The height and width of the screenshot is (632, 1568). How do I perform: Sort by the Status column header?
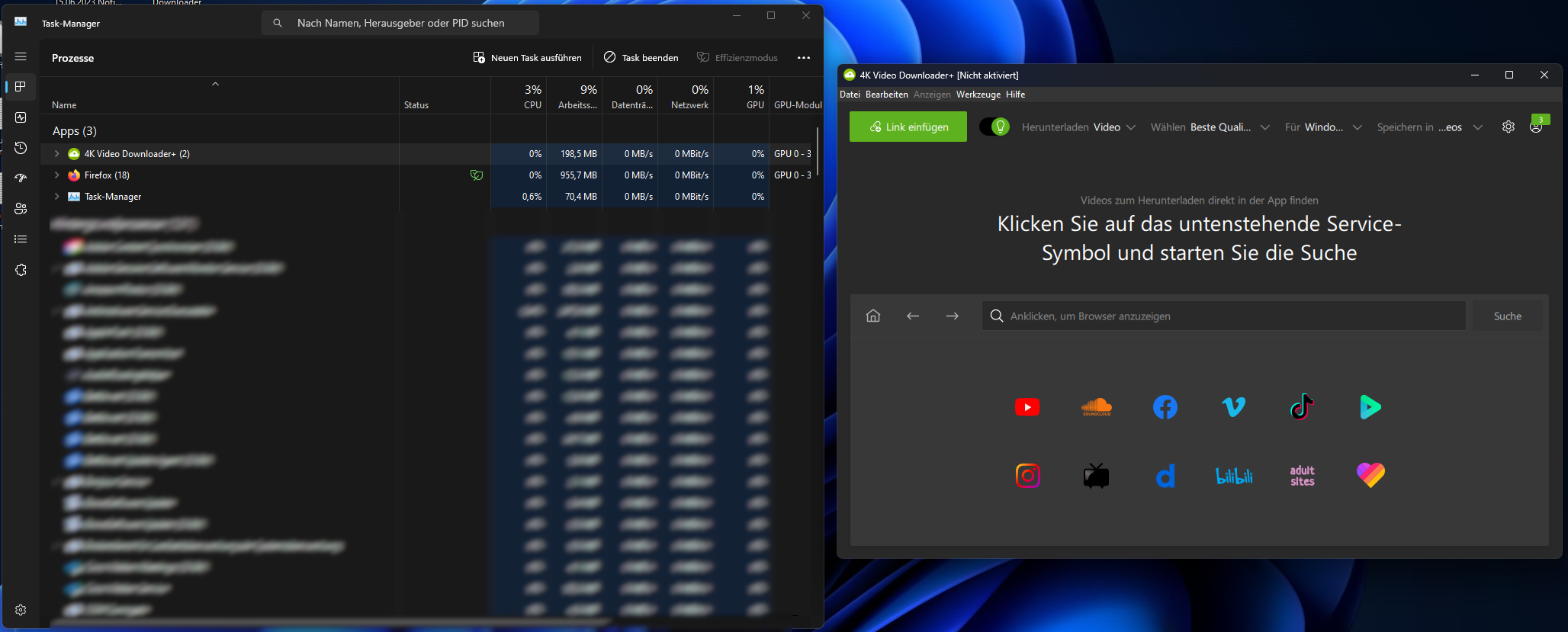coord(445,97)
